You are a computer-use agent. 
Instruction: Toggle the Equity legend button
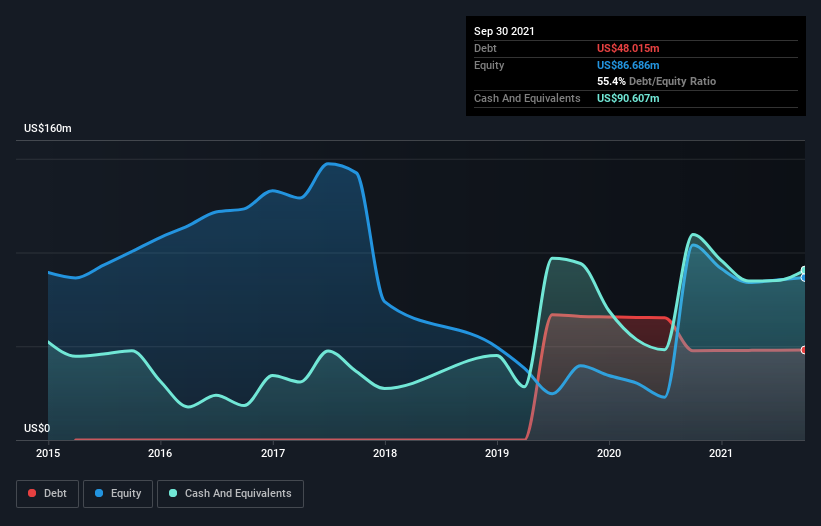click(x=118, y=494)
